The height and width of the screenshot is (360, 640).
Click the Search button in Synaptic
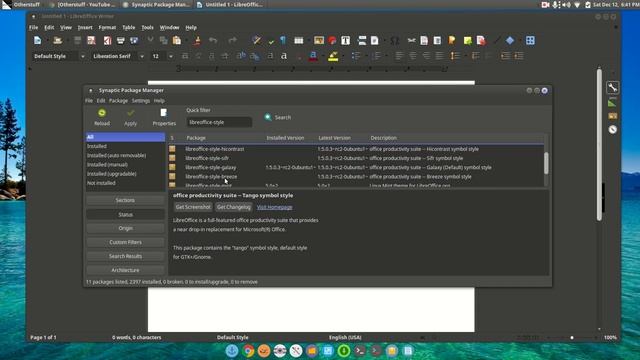coord(278,117)
